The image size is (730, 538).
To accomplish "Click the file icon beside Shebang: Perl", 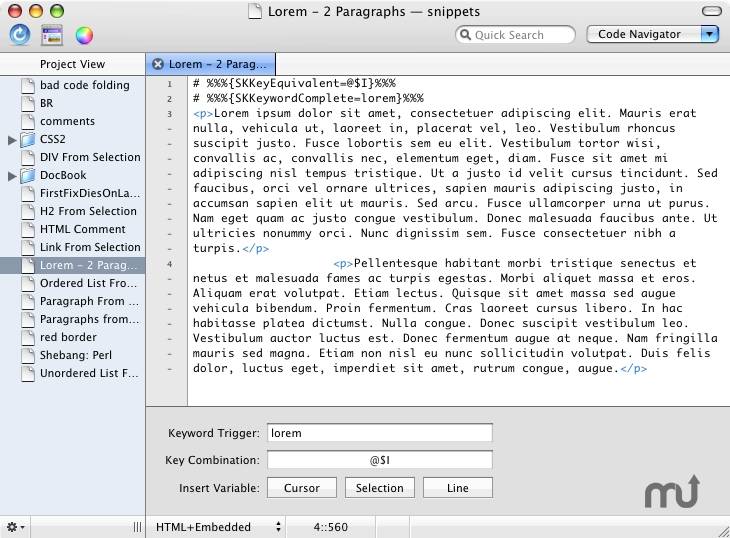I will pos(28,356).
